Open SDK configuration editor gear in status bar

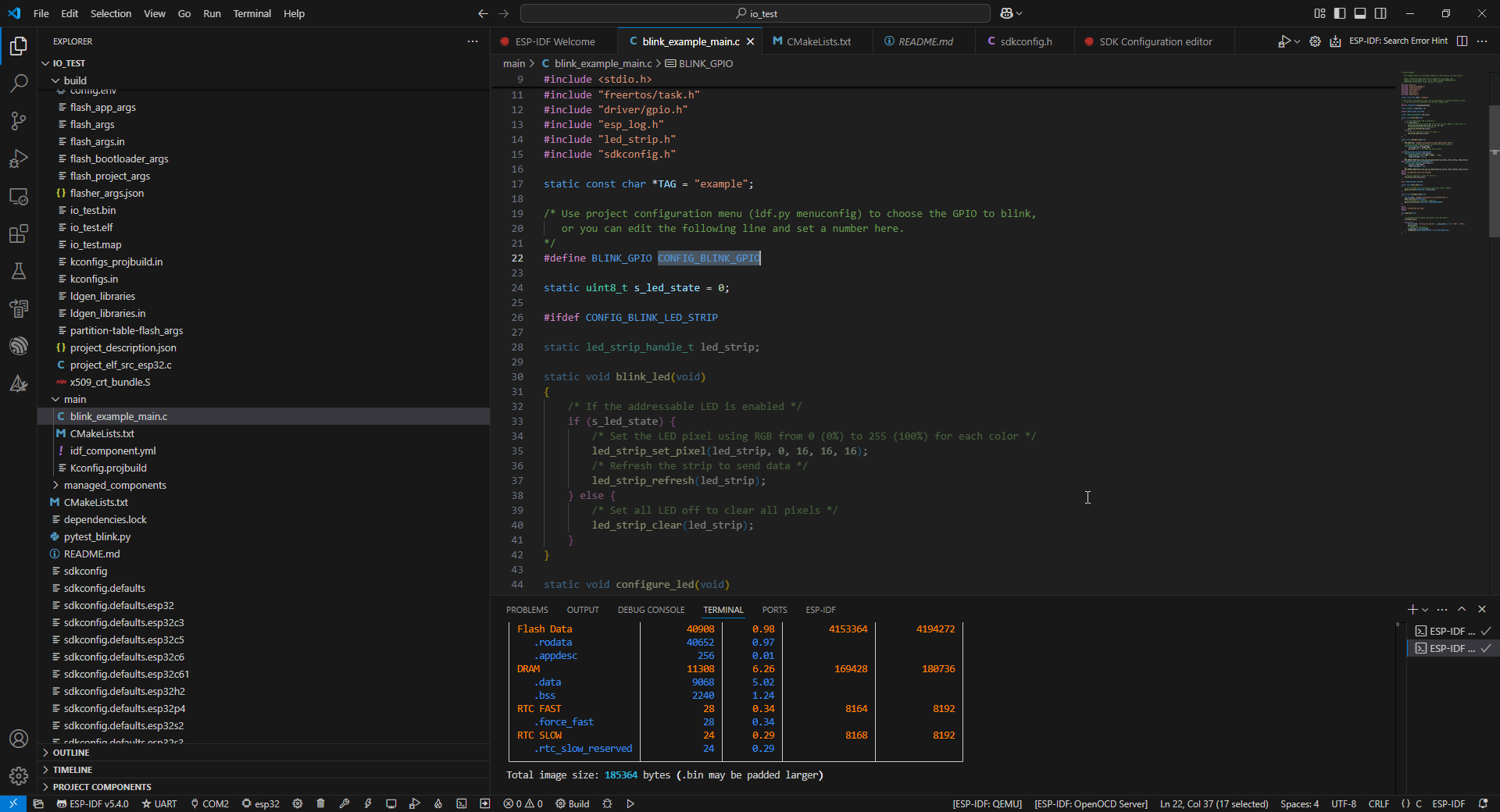click(298, 803)
